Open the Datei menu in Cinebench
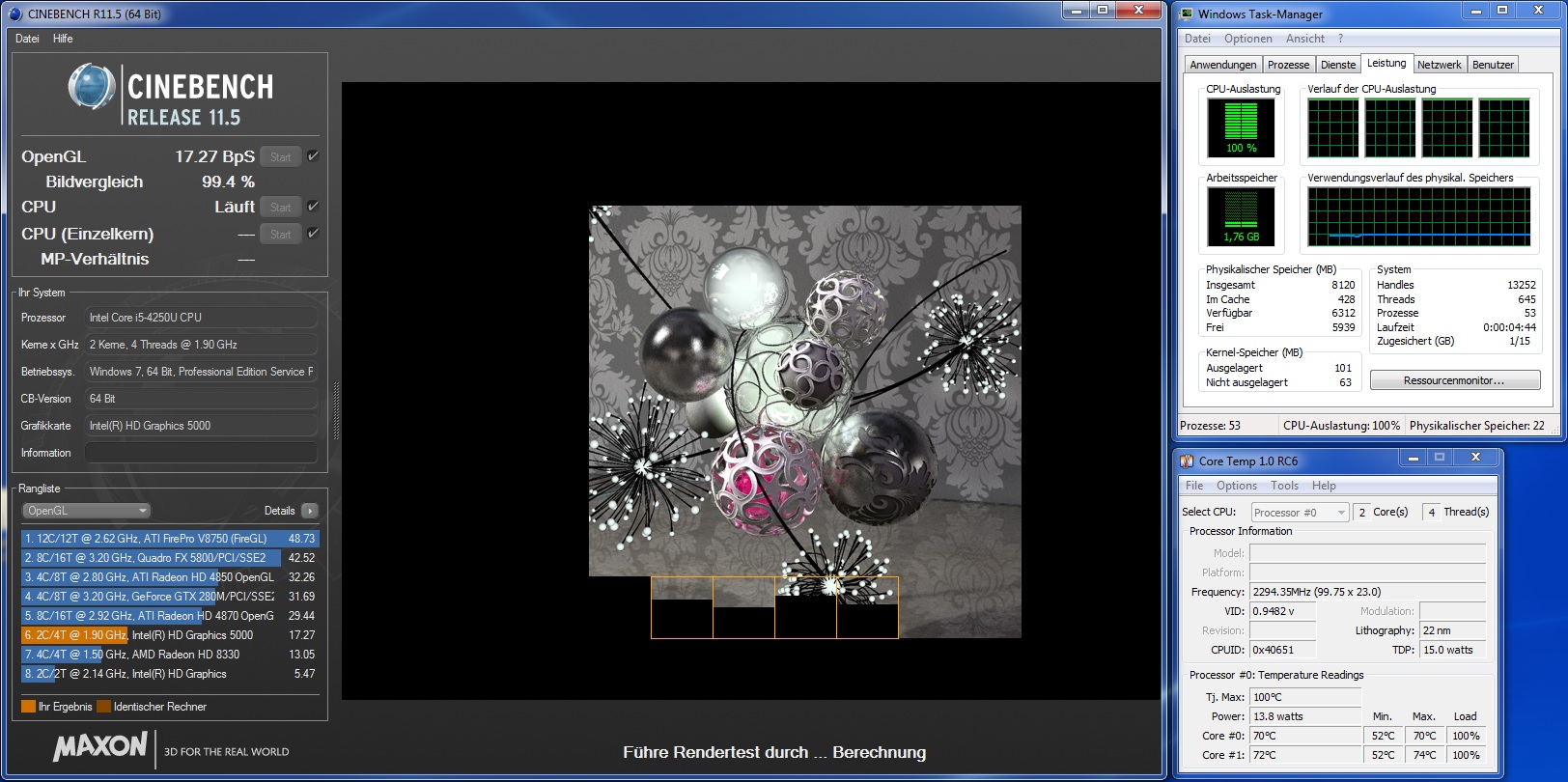This screenshot has height=782, width=1568. pos(27,39)
